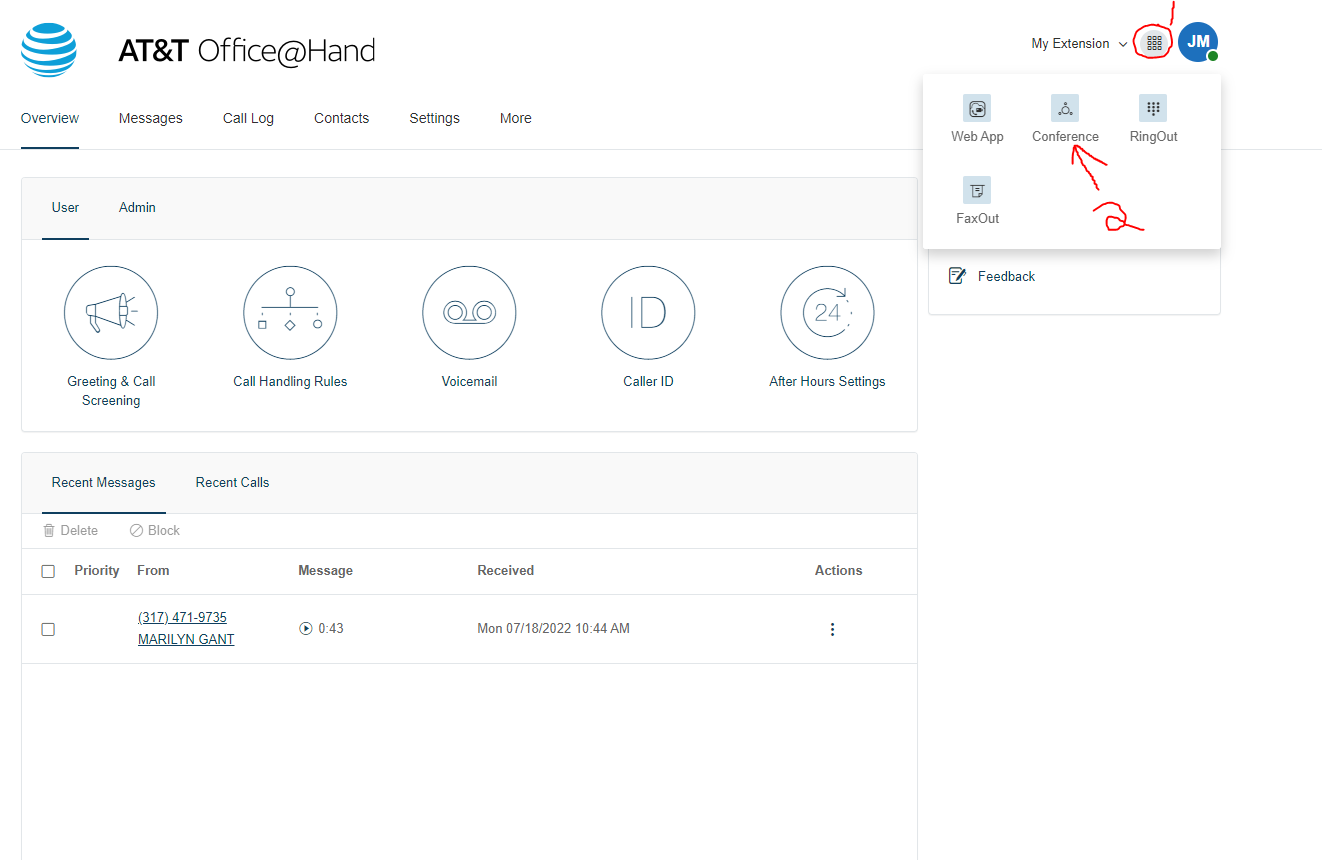Click the Mon 07/18/2022 10:44 AM timestamp
Image resolution: width=1322 pixels, height=860 pixels.
click(553, 629)
